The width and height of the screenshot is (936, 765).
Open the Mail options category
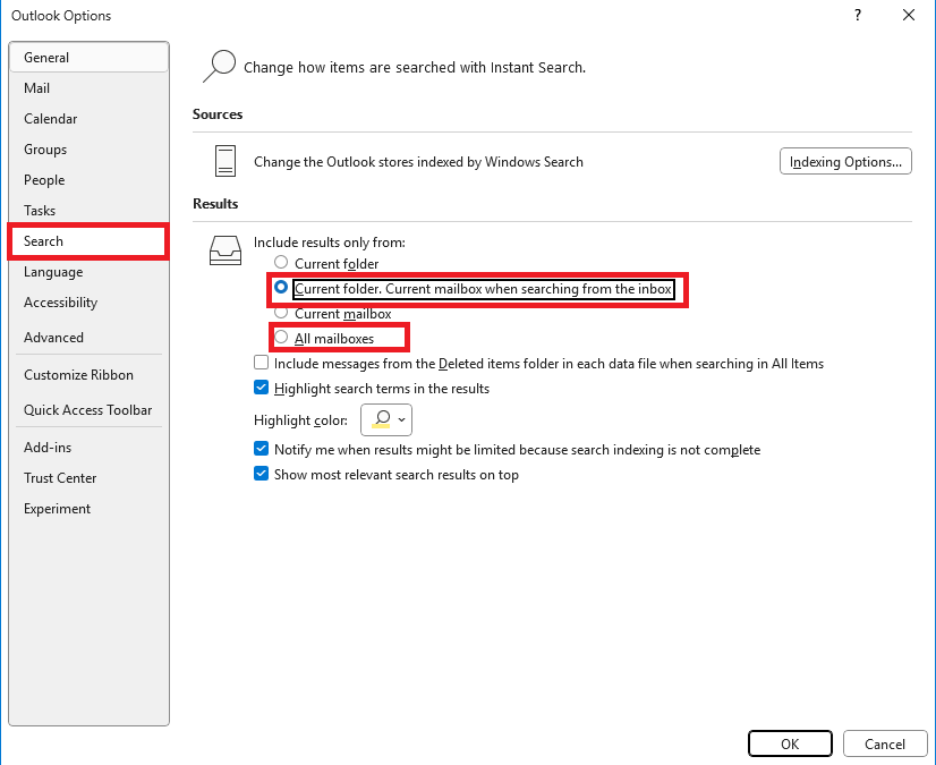pos(89,88)
